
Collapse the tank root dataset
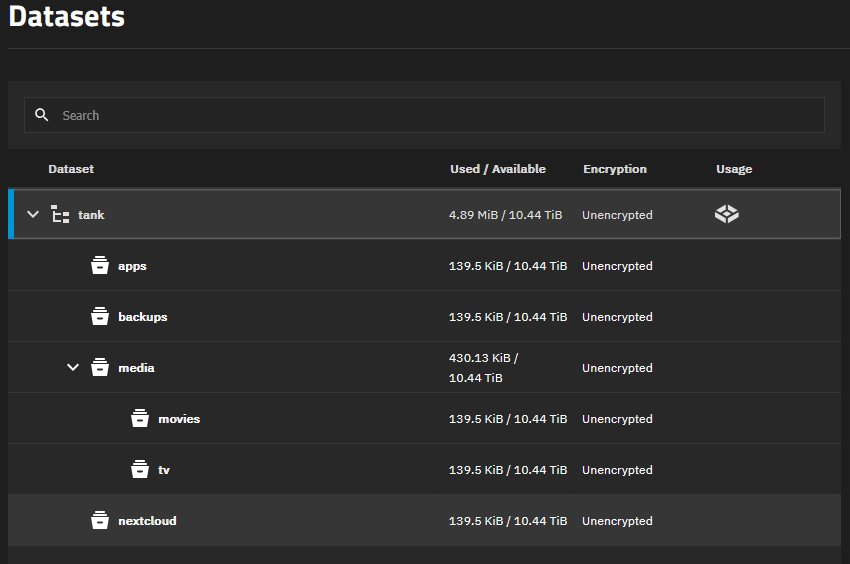tap(33, 215)
